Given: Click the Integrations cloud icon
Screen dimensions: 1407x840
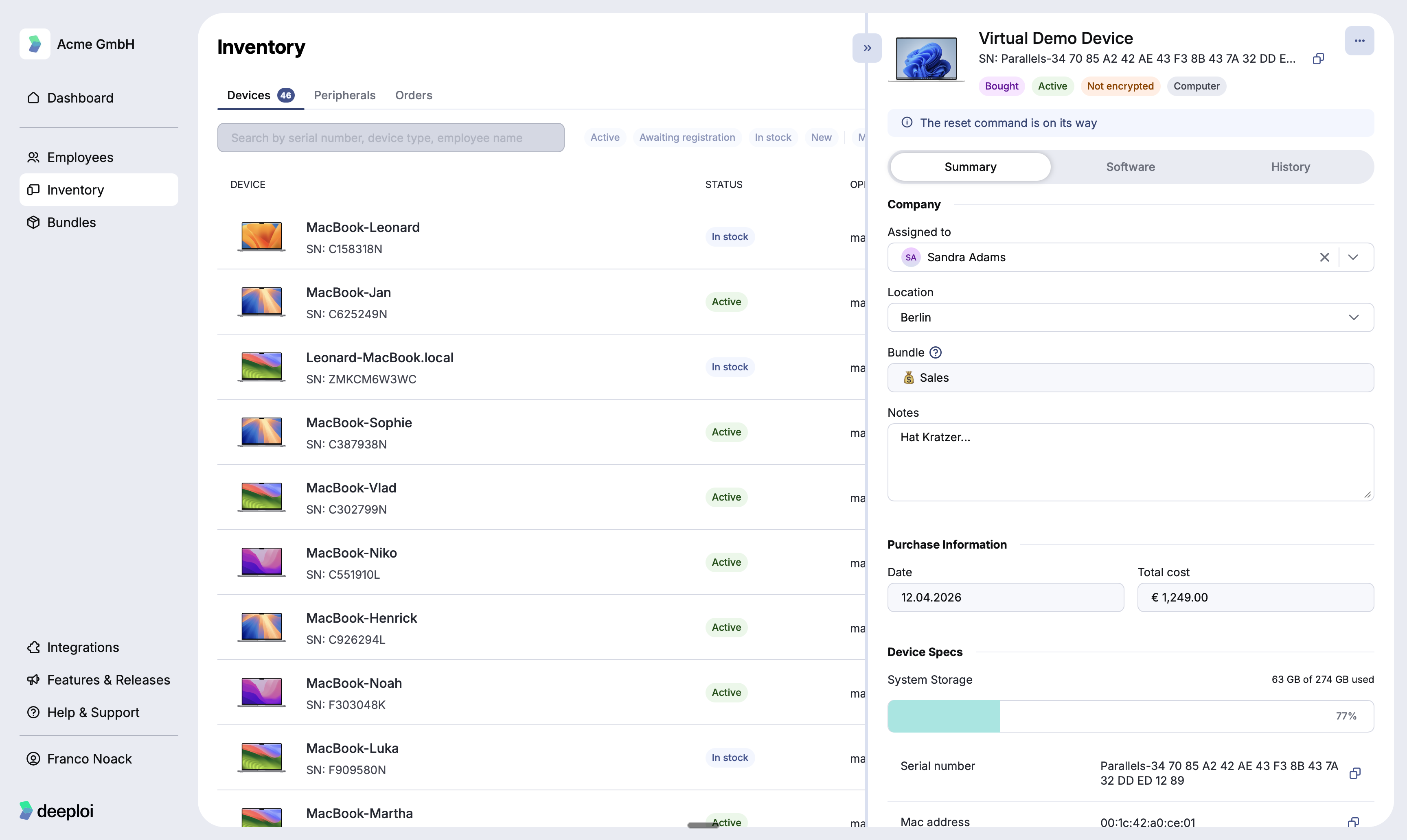Looking at the screenshot, I should click(34, 646).
